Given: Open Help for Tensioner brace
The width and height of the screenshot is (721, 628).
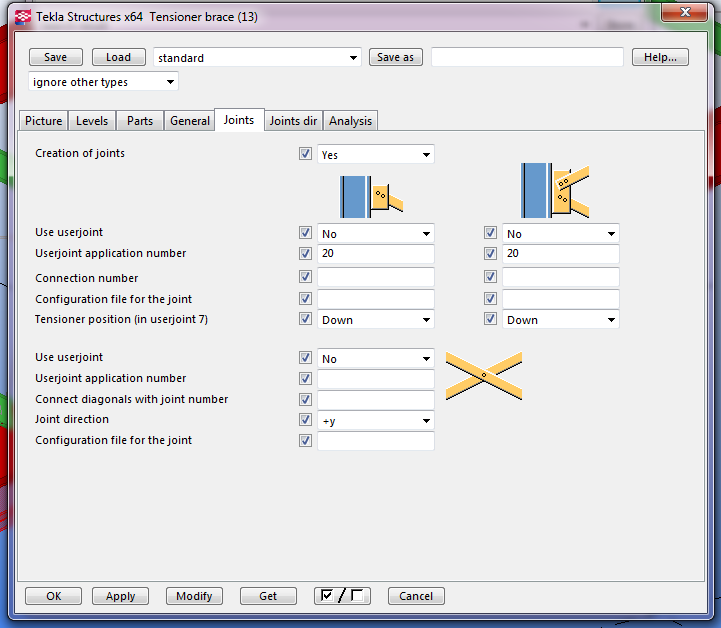Looking at the screenshot, I should pyautogui.click(x=660, y=57).
